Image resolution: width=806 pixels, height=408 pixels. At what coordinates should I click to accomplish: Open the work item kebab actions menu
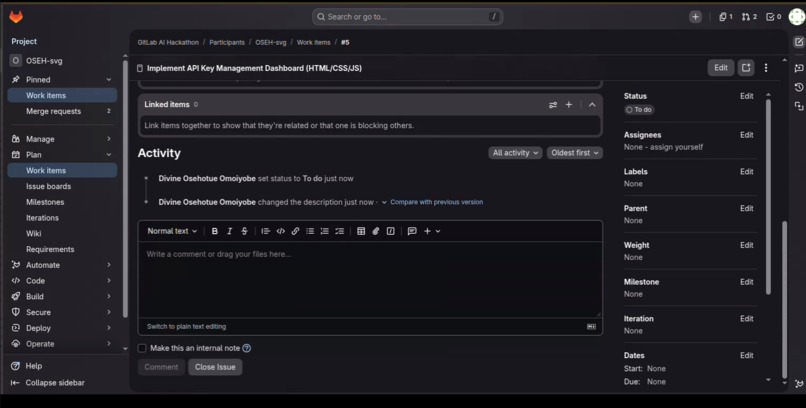766,68
